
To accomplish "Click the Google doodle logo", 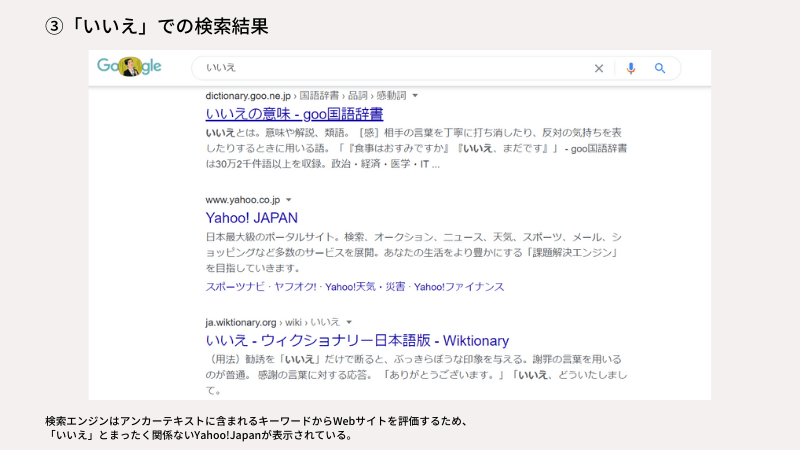I will click(129, 66).
